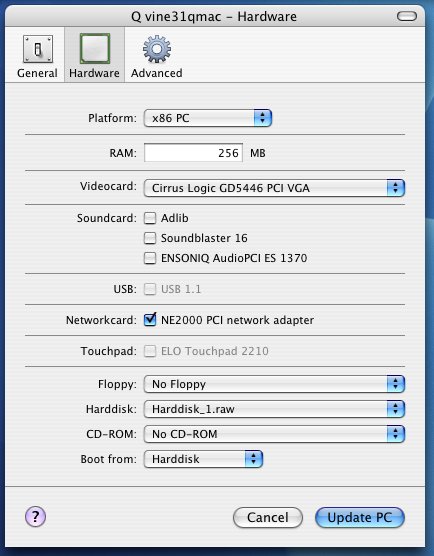This screenshot has width=434, height=556.
Task: Click the purple help question mark icon
Action: tap(35, 517)
